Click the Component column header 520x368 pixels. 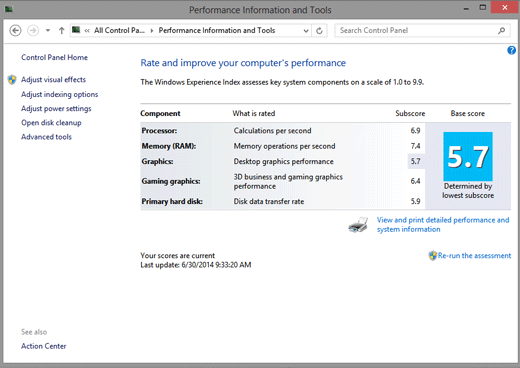(x=160, y=113)
